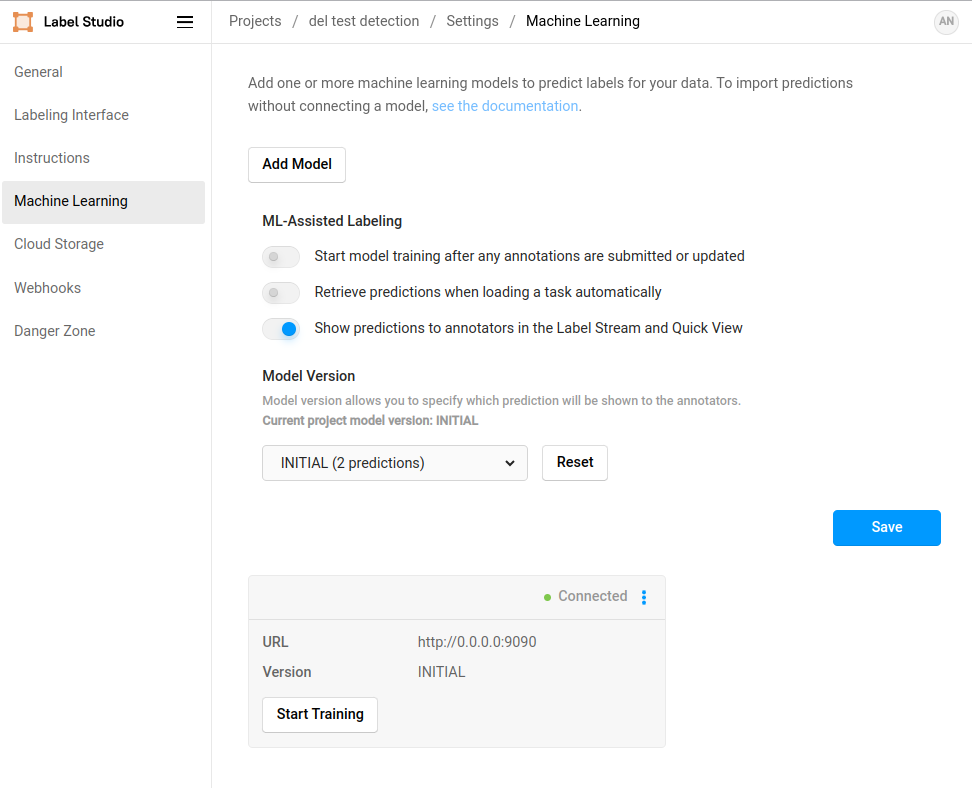Click the green Connected status indicator

coord(548,597)
